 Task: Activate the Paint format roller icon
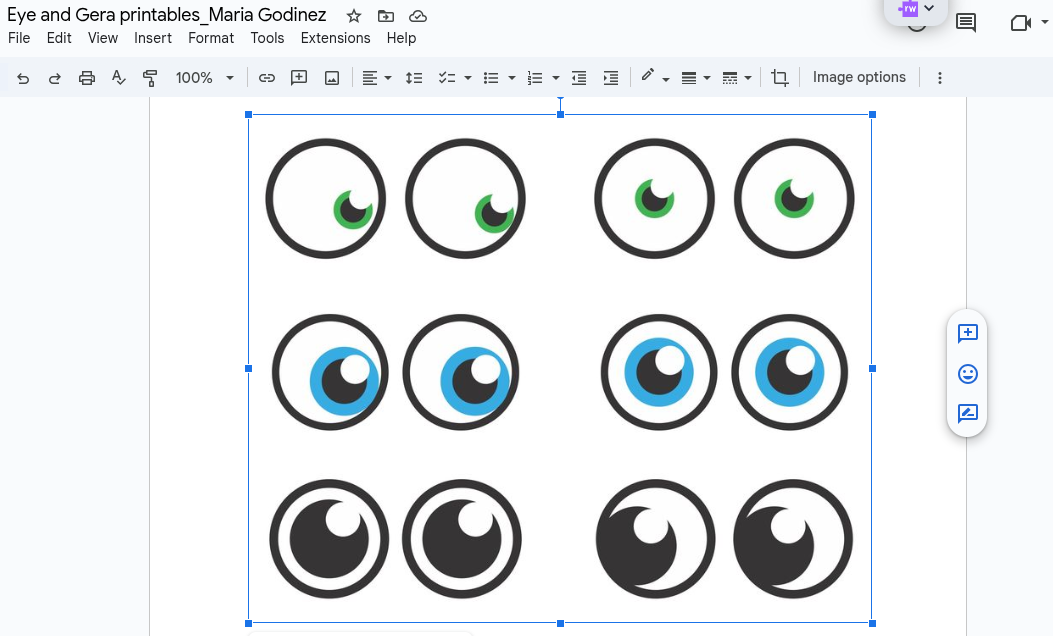point(150,78)
